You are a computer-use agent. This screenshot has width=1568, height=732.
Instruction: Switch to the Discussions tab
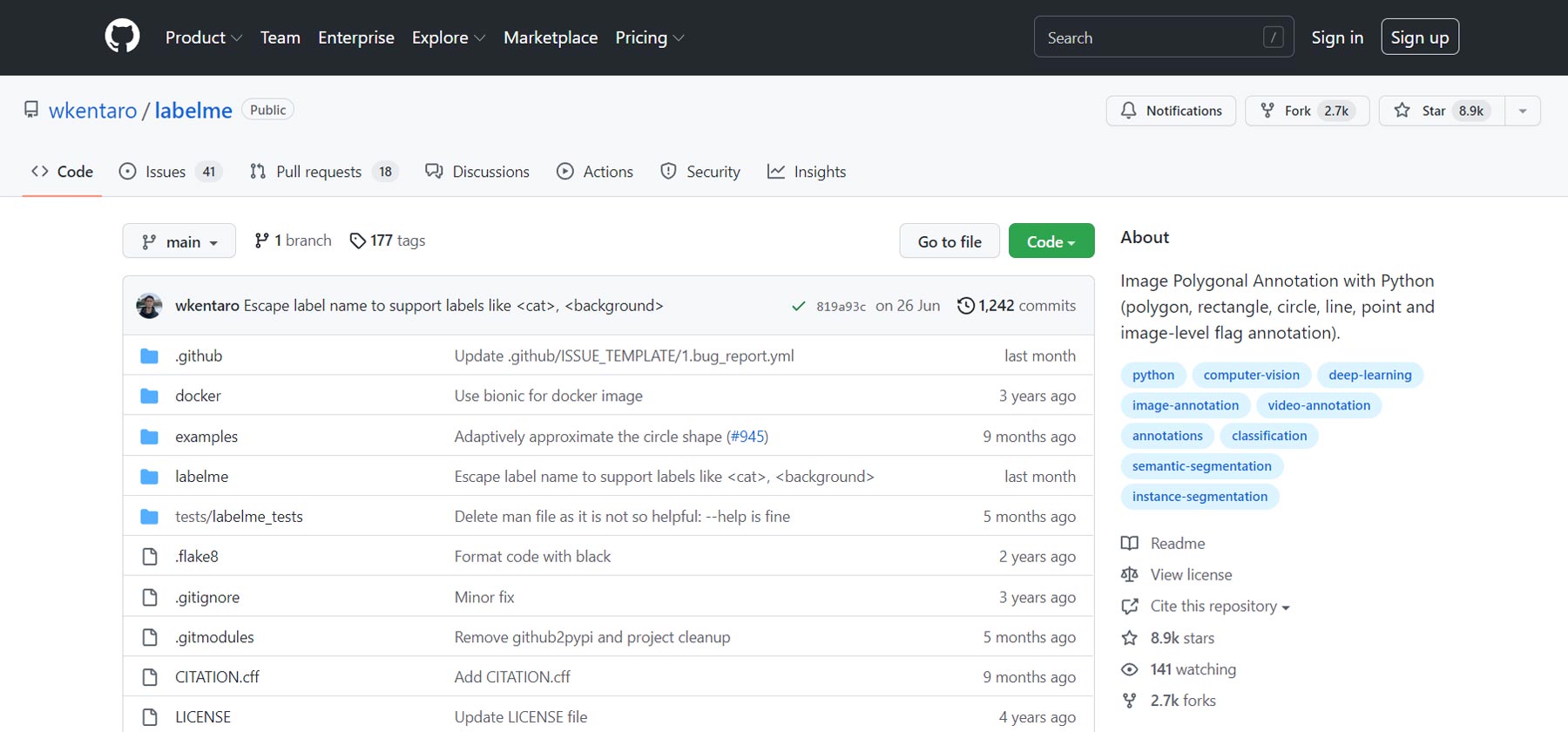(x=477, y=172)
